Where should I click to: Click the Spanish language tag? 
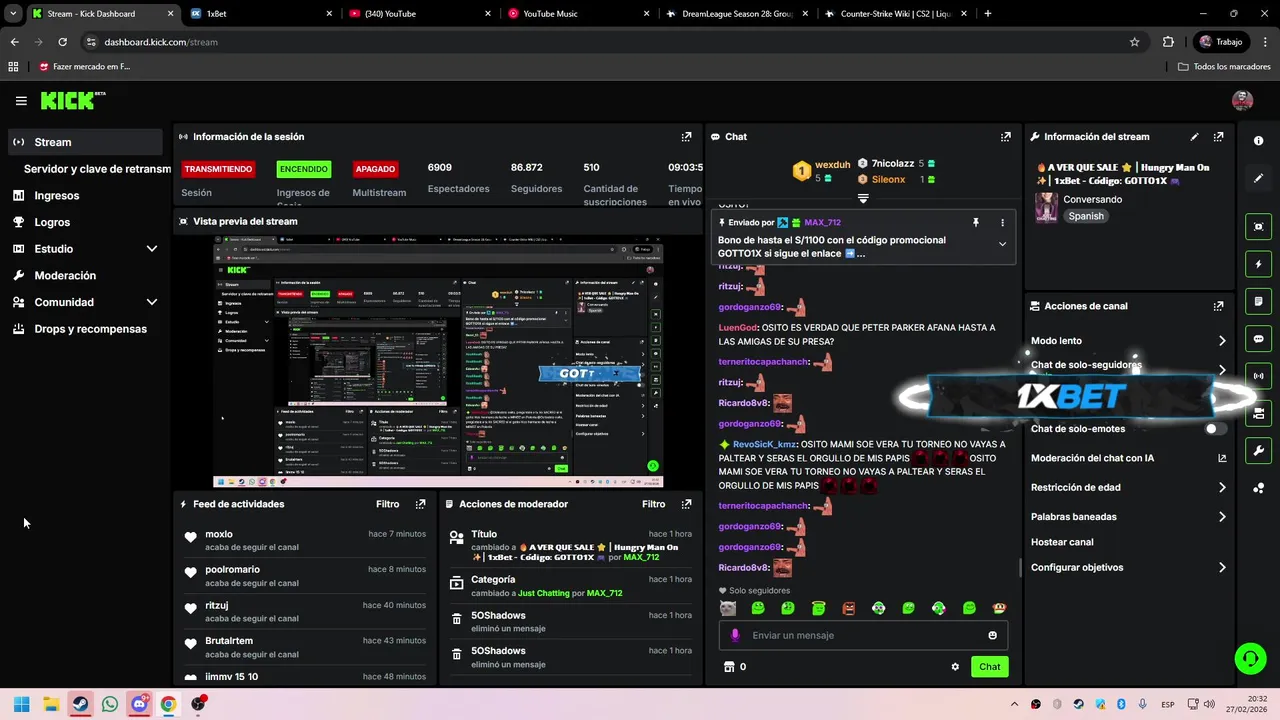pos(1086,216)
